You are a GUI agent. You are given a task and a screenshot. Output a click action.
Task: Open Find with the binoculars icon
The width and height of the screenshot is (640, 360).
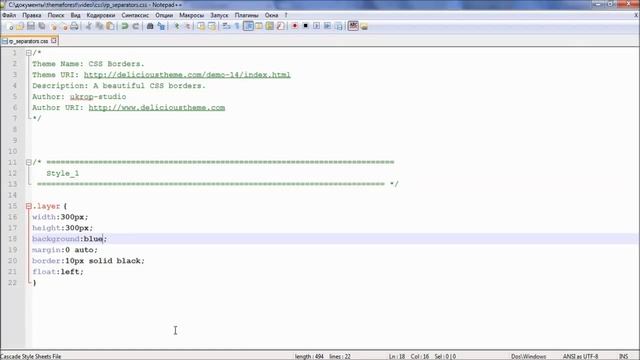[150, 27]
